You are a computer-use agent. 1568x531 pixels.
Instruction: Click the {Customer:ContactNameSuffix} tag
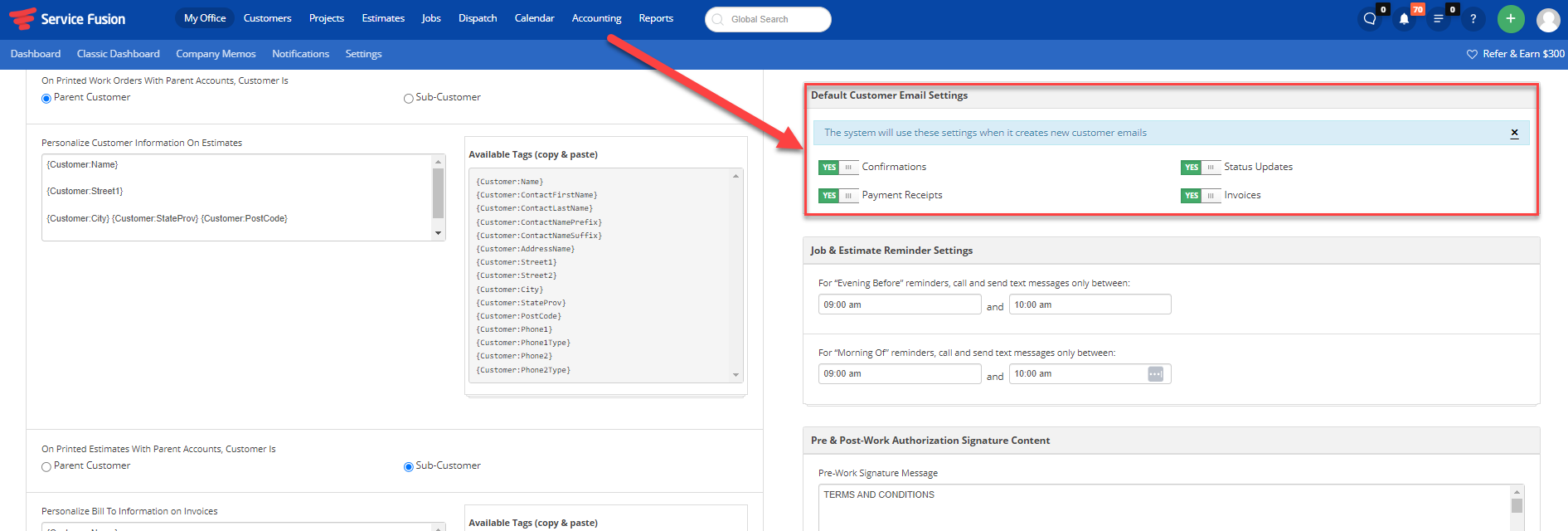[539, 236]
